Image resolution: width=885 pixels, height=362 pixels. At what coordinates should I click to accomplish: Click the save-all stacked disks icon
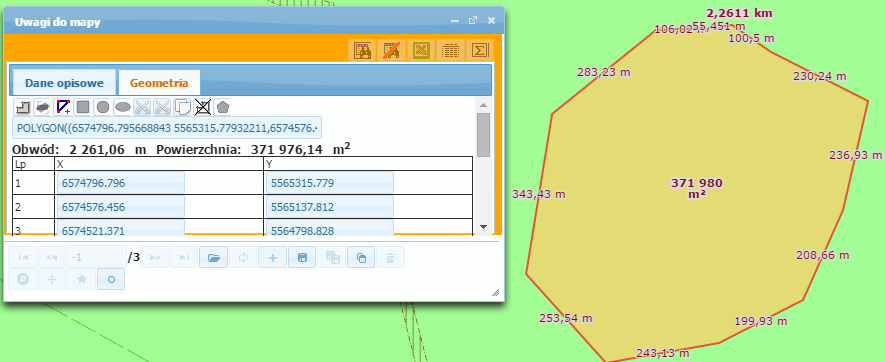coord(332,258)
